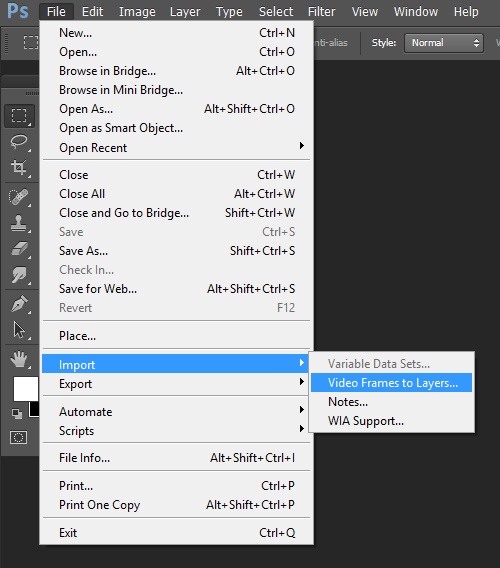Image resolution: width=500 pixels, height=568 pixels.
Task: Choose Open... with Ctrl+O shortcut
Action: point(176,51)
